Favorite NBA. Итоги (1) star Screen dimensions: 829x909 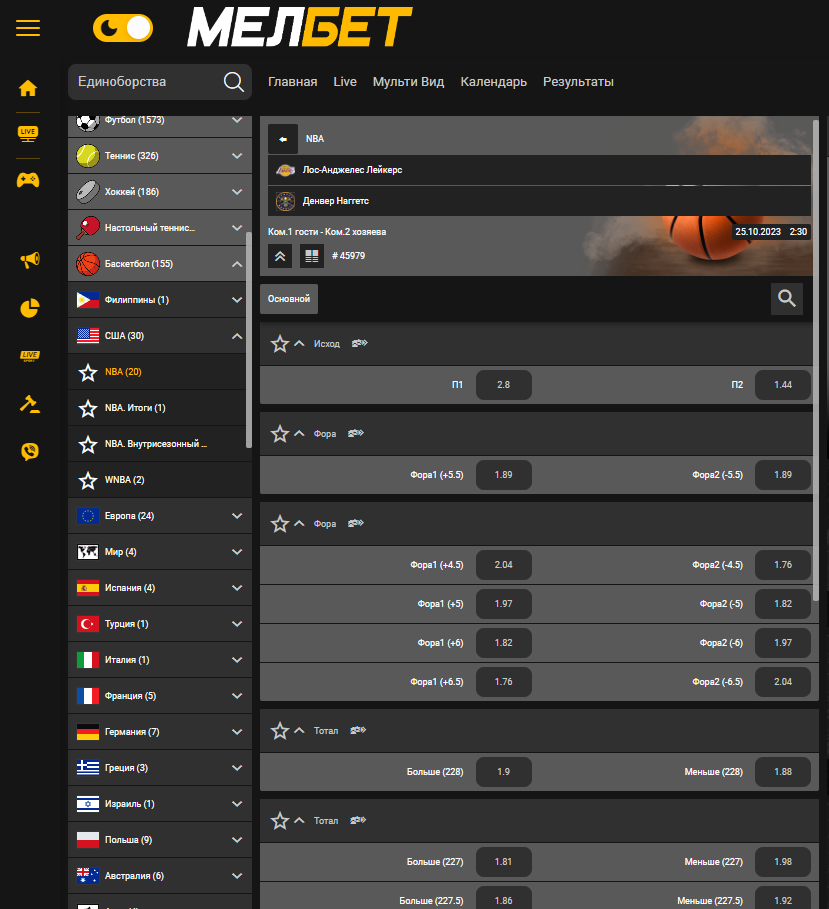click(x=88, y=408)
